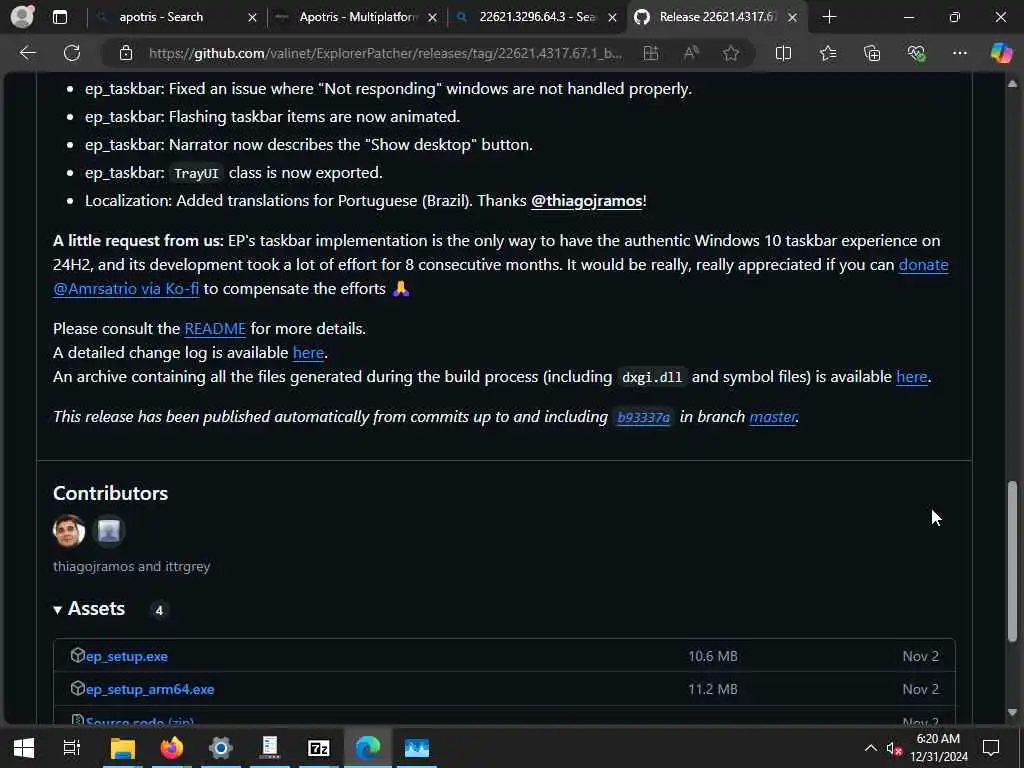View thiagojramos contributor avatar
Viewport: 1024px width, 768px height.
click(x=69, y=531)
